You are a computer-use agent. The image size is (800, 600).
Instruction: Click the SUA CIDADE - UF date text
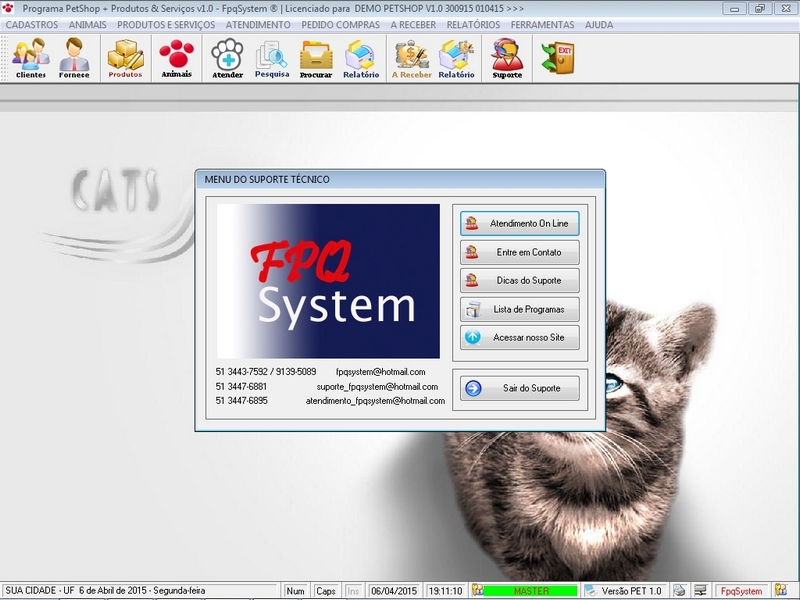105,591
